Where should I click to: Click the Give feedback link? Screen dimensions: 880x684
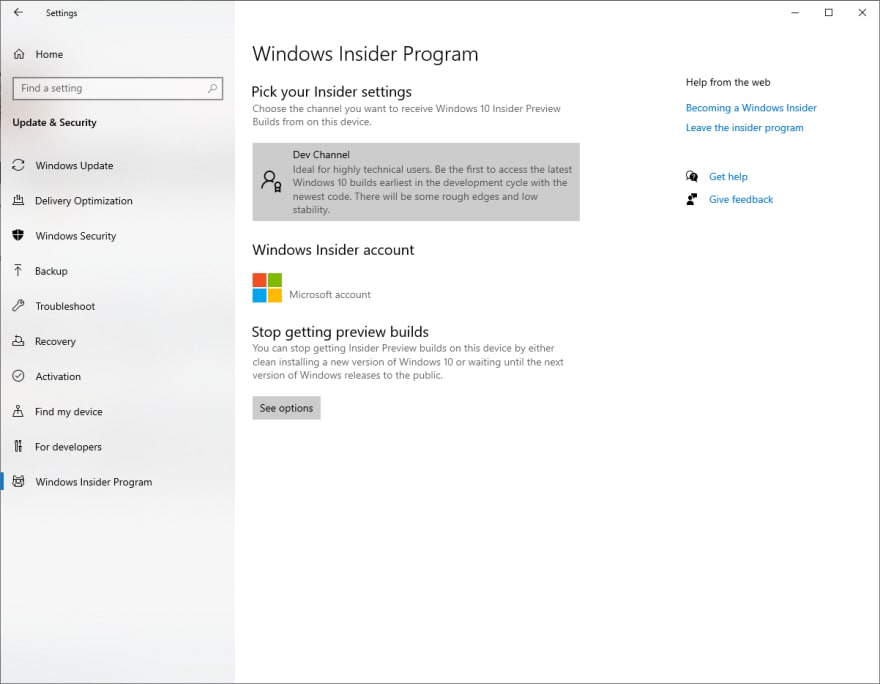pos(741,199)
